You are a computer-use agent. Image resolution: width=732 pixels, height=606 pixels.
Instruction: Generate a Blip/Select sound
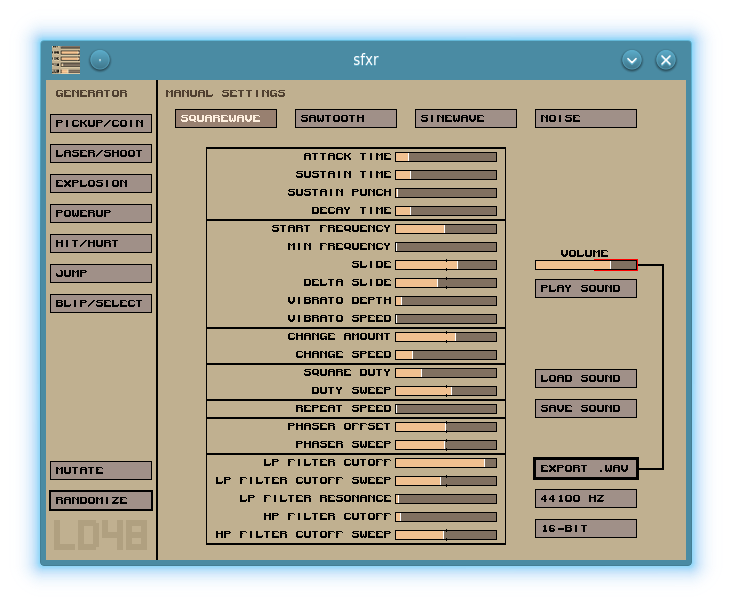click(101, 303)
